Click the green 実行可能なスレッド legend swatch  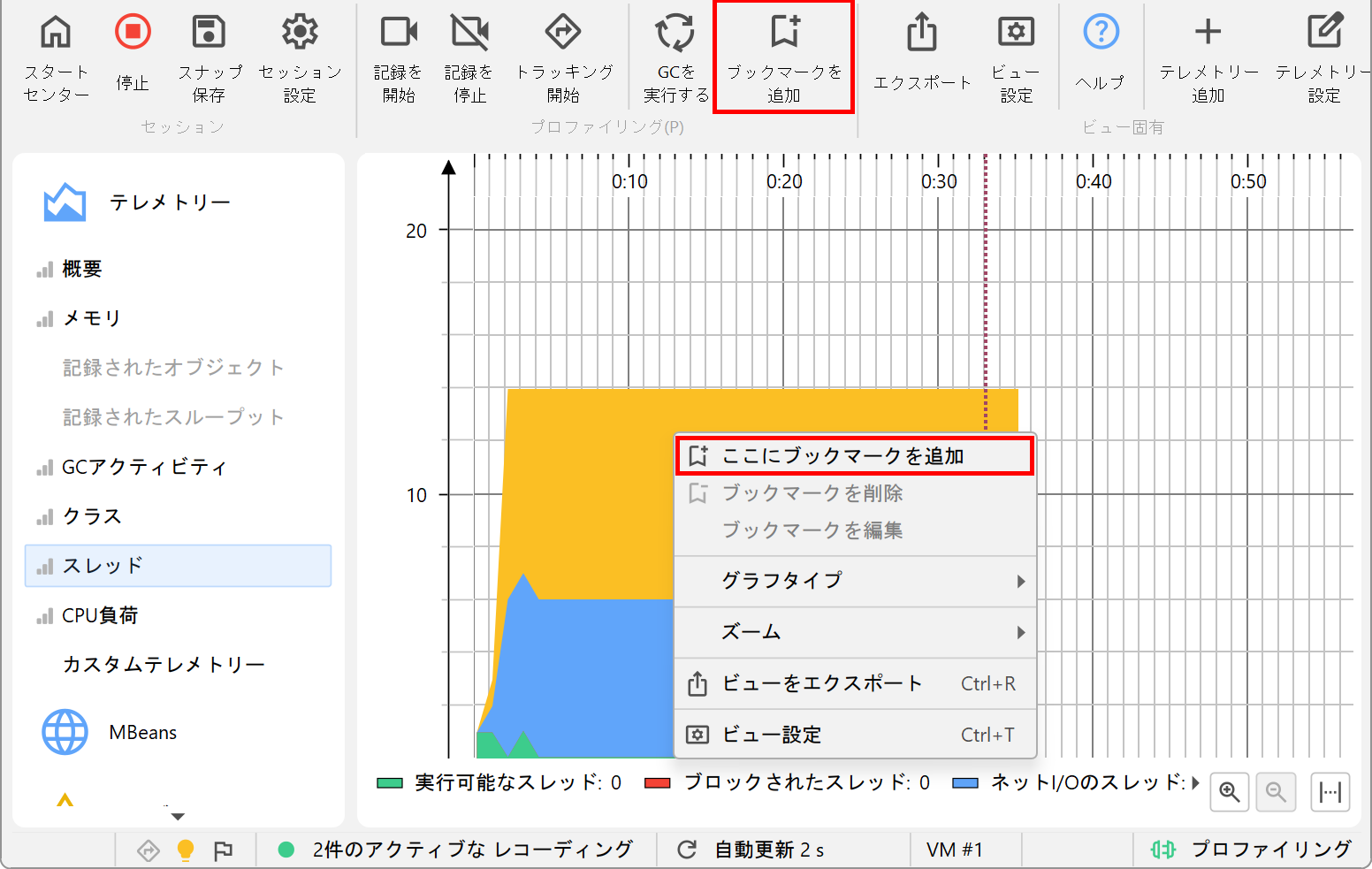point(390,783)
